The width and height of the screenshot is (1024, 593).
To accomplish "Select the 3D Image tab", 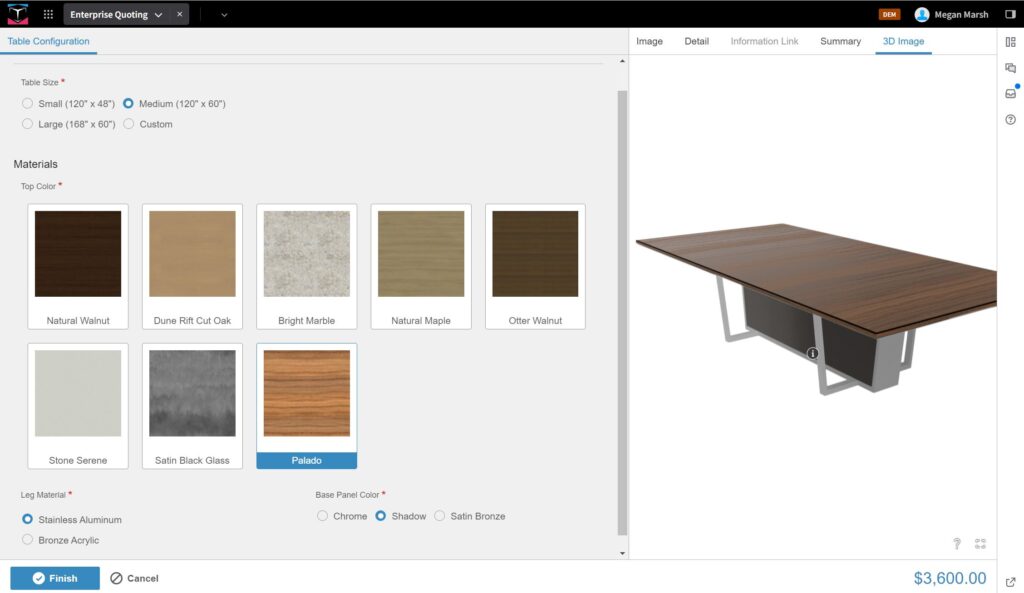I will (x=903, y=41).
